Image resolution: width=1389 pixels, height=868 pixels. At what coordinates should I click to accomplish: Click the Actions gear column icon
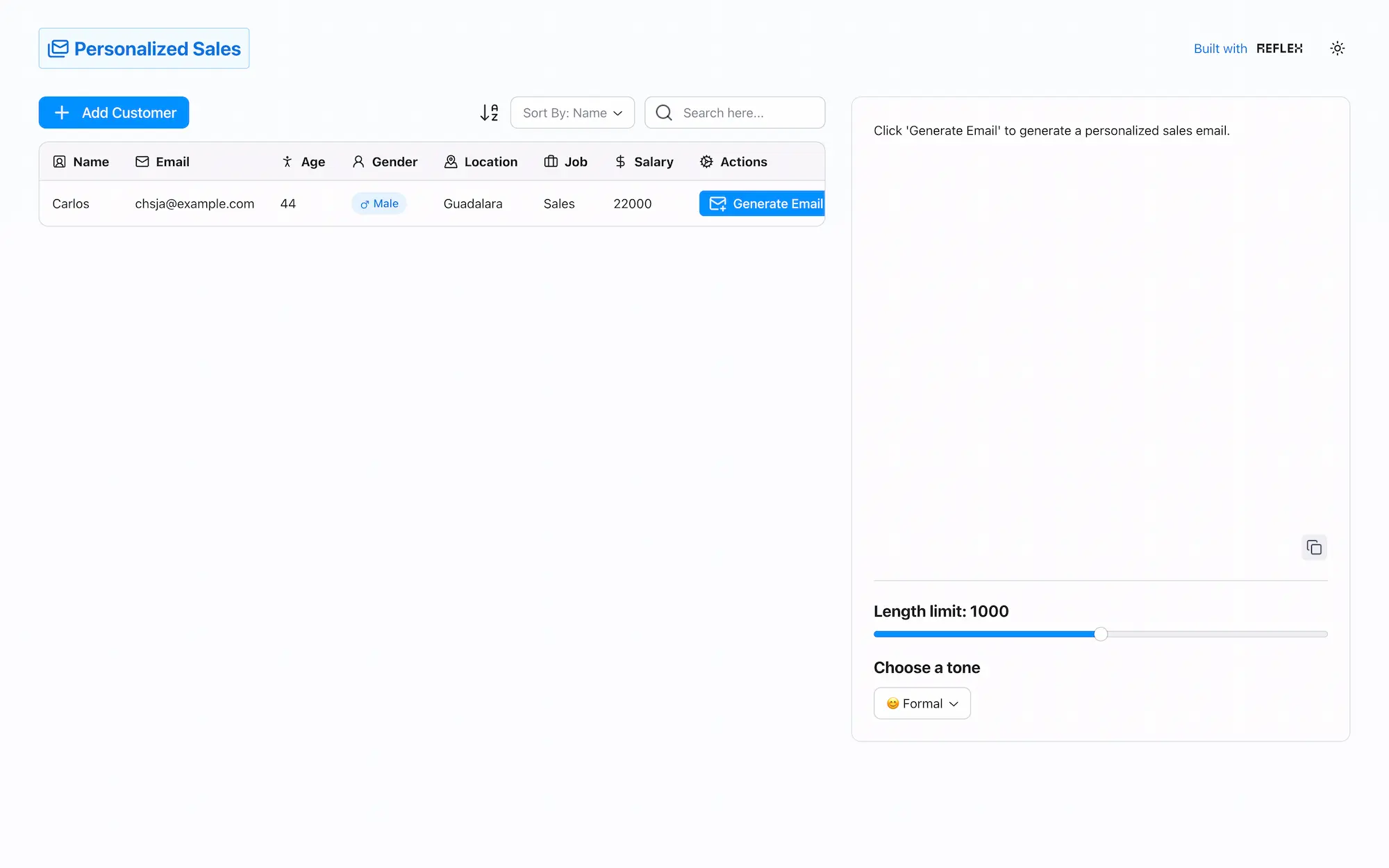tap(707, 161)
